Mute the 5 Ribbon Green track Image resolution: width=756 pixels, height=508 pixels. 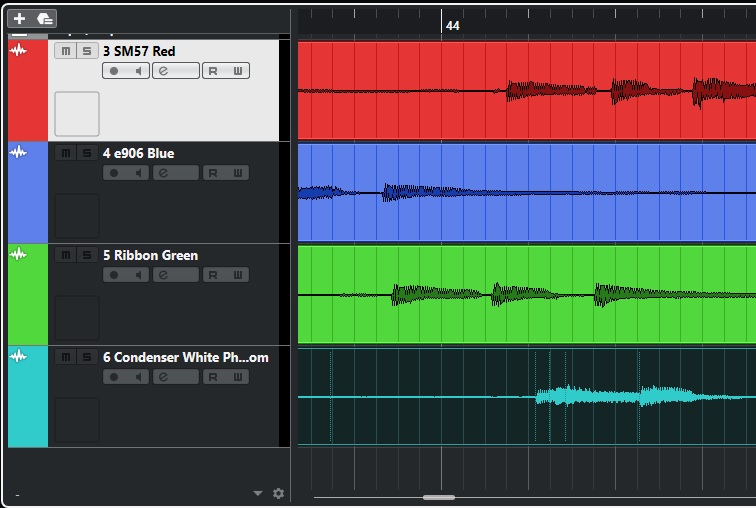[66, 255]
